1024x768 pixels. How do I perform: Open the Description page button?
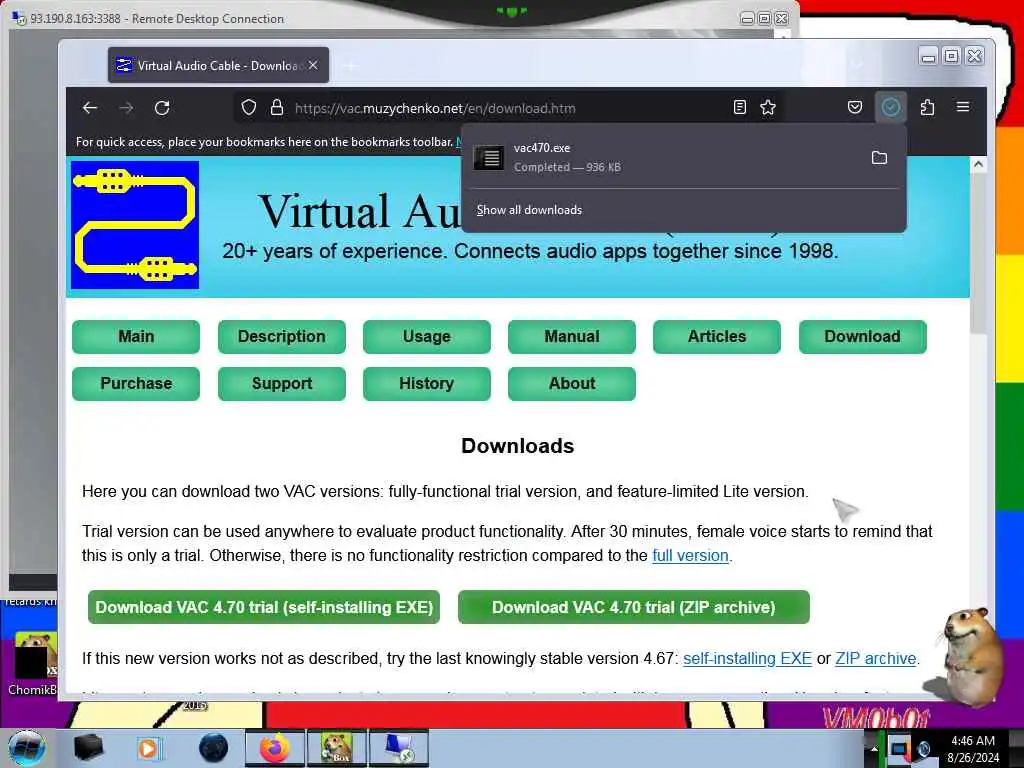click(281, 336)
